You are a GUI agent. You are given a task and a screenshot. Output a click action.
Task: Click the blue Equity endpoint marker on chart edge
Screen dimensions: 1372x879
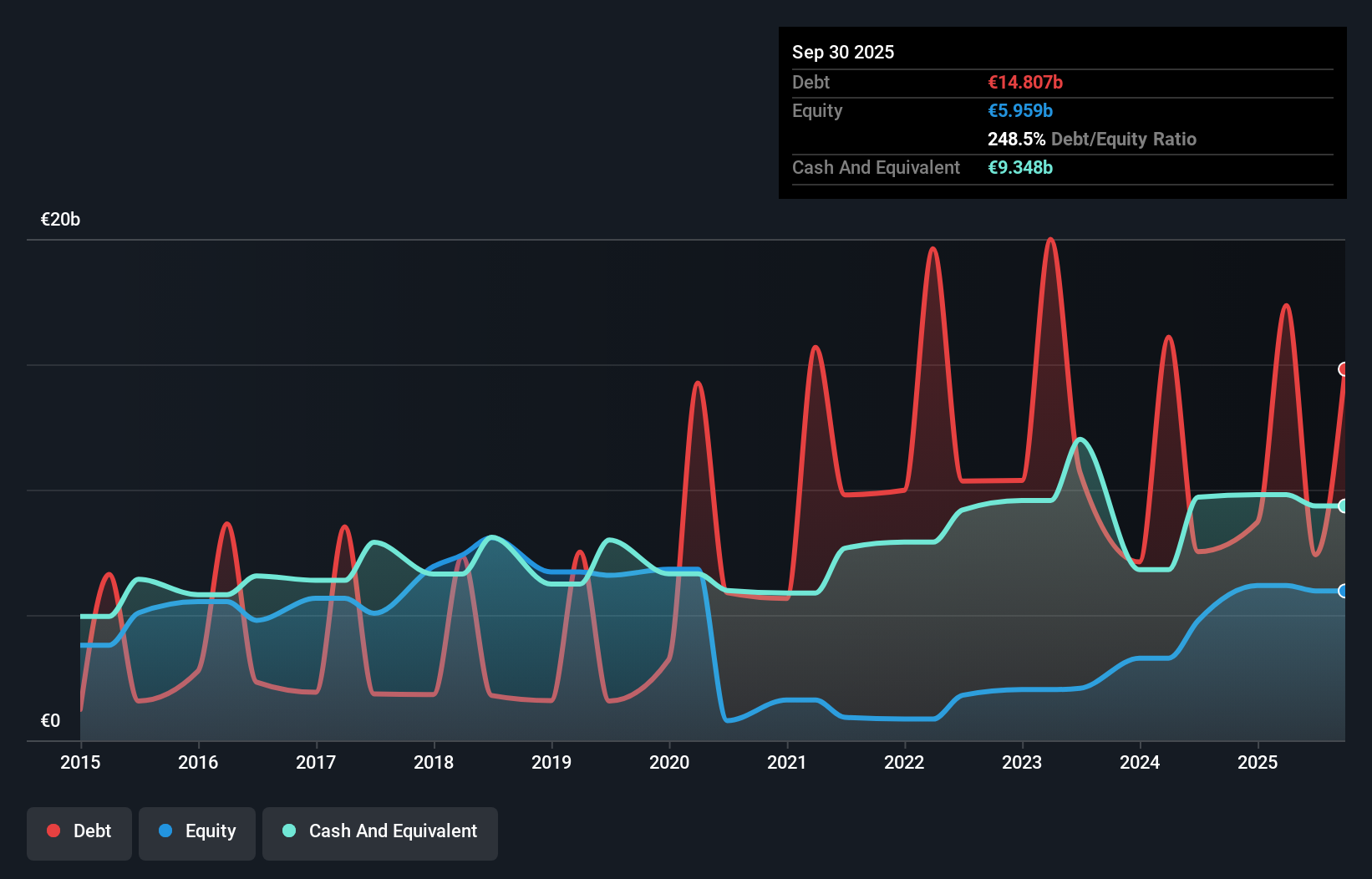pyautogui.click(x=1344, y=591)
